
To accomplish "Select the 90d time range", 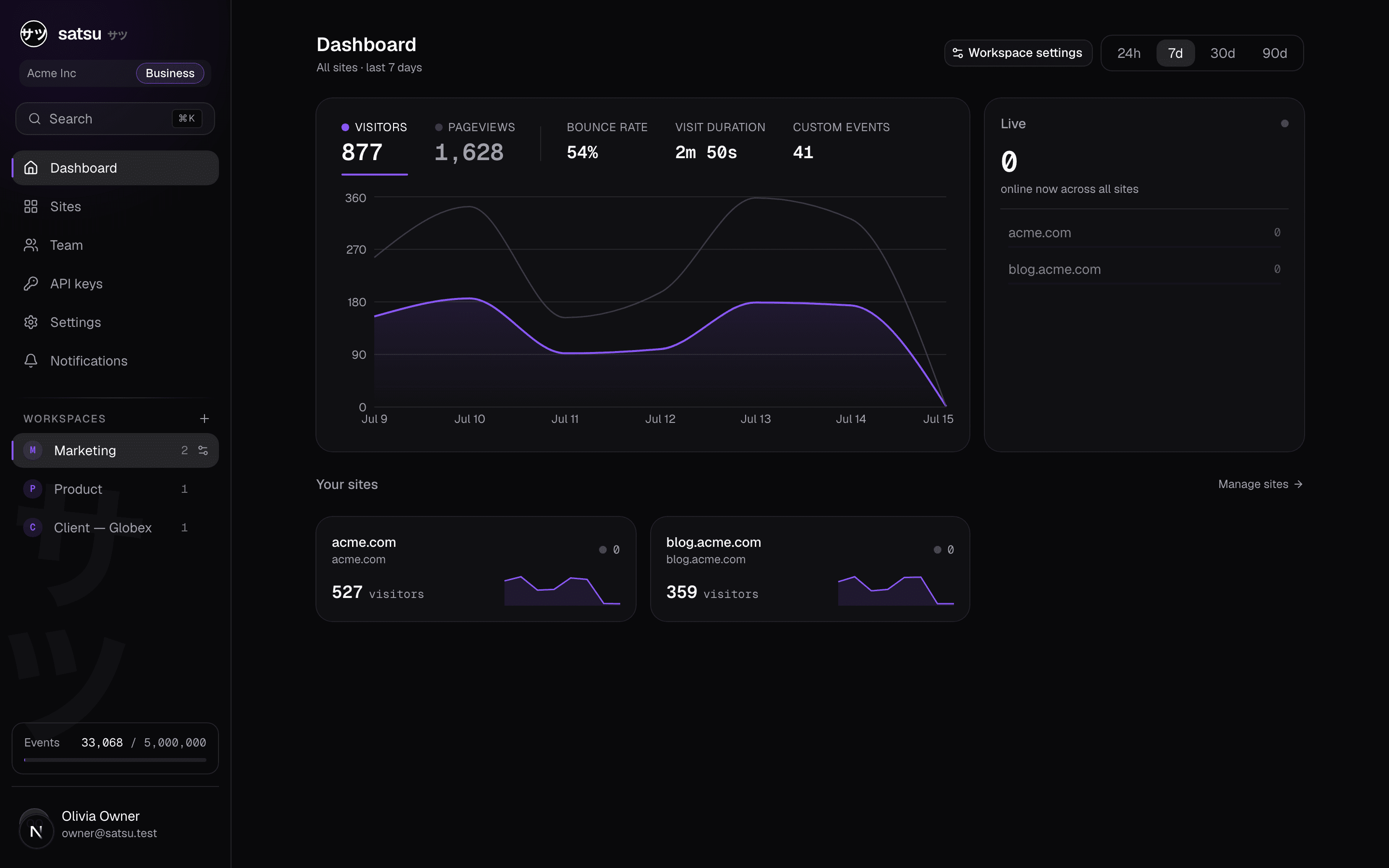I will coord(1275,53).
